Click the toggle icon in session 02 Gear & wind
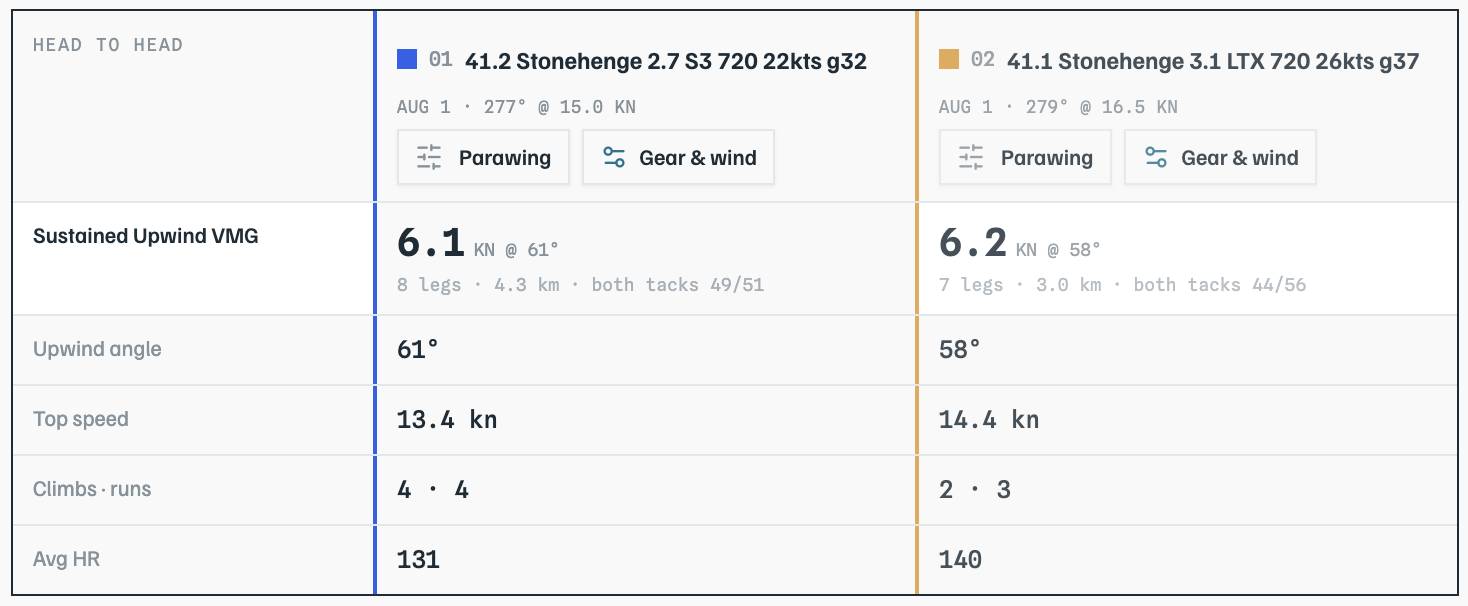 click(1156, 158)
